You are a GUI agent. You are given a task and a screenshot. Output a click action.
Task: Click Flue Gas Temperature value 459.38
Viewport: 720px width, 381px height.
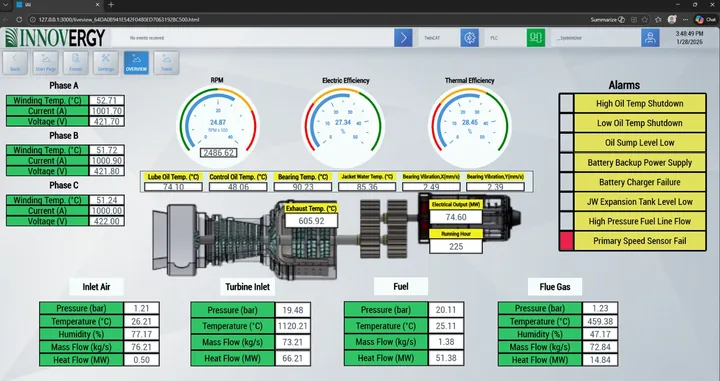point(600,321)
